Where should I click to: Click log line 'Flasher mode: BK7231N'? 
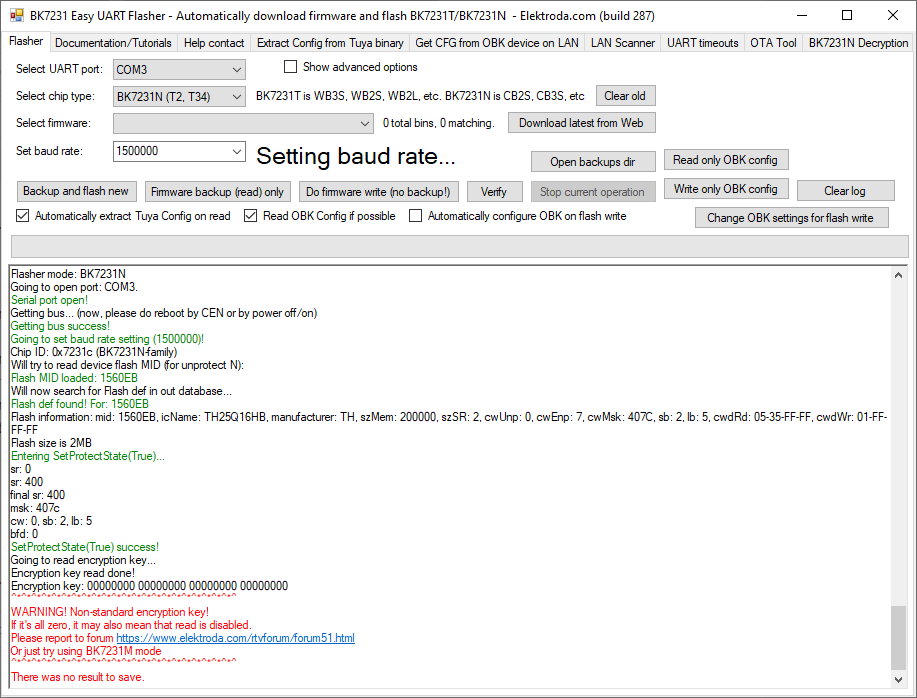pos(68,274)
